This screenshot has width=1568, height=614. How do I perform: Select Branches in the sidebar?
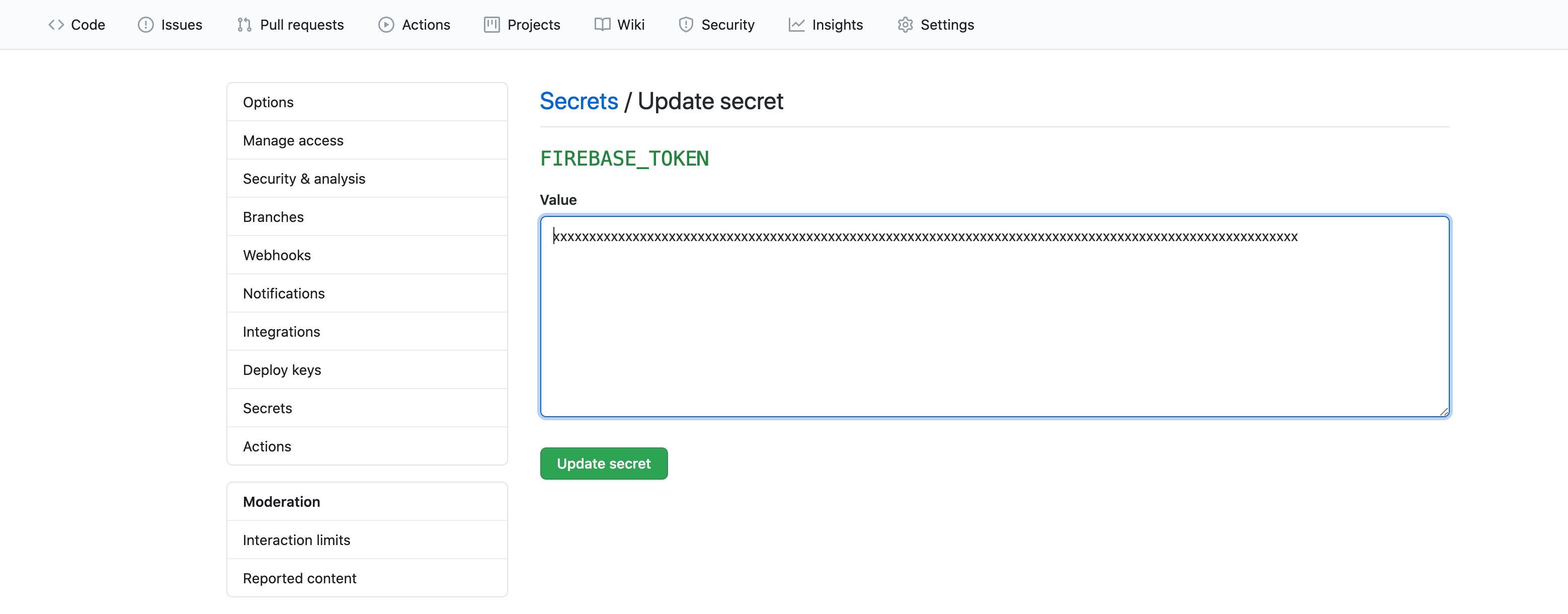[x=273, y=217]
